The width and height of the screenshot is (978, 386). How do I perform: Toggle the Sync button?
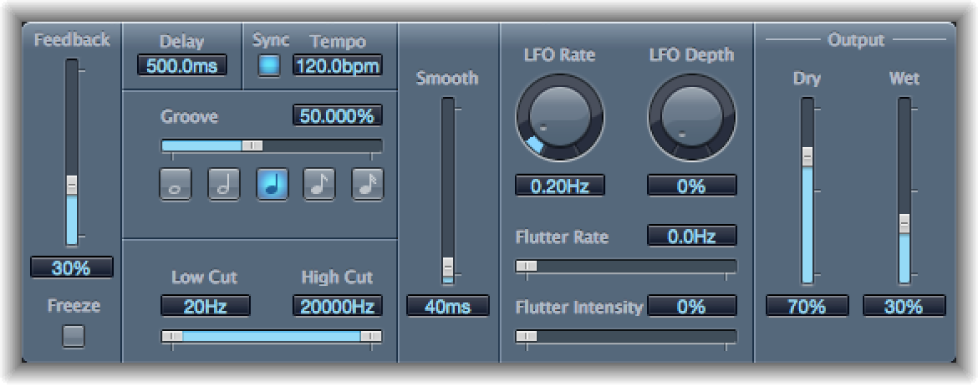(269, 65)
